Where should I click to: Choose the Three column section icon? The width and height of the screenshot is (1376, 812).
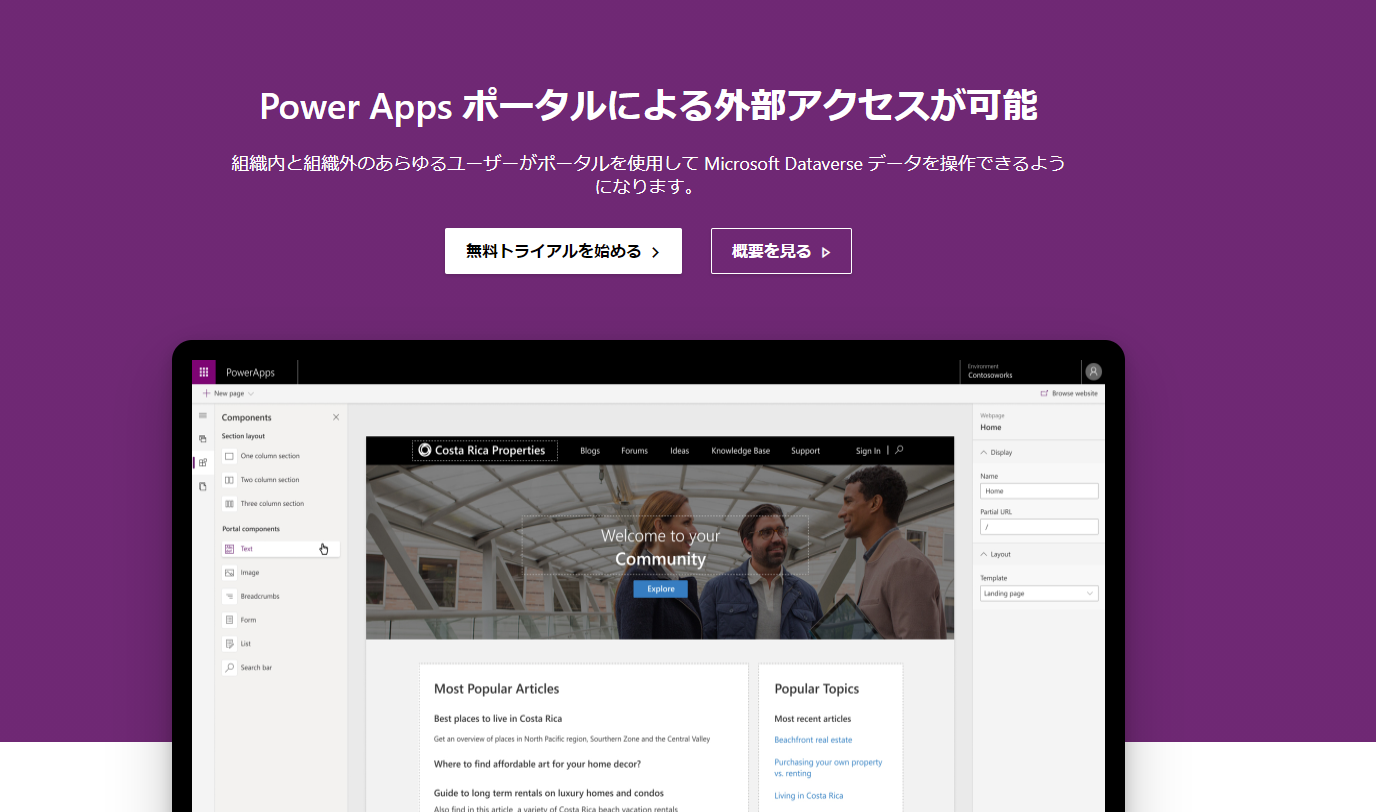click(x=229, y=504)
